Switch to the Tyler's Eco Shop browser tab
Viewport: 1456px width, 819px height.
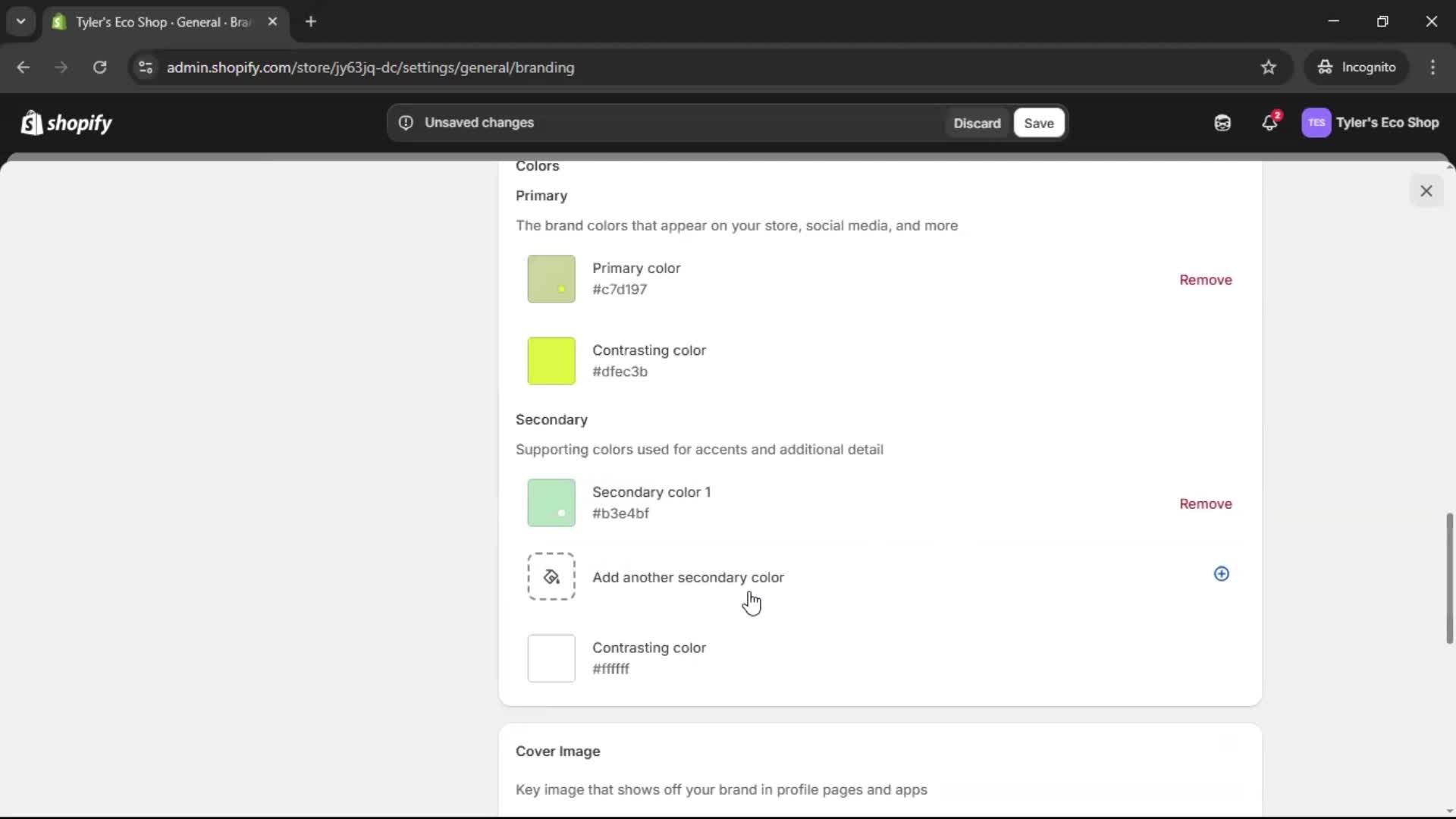point(152,22)
